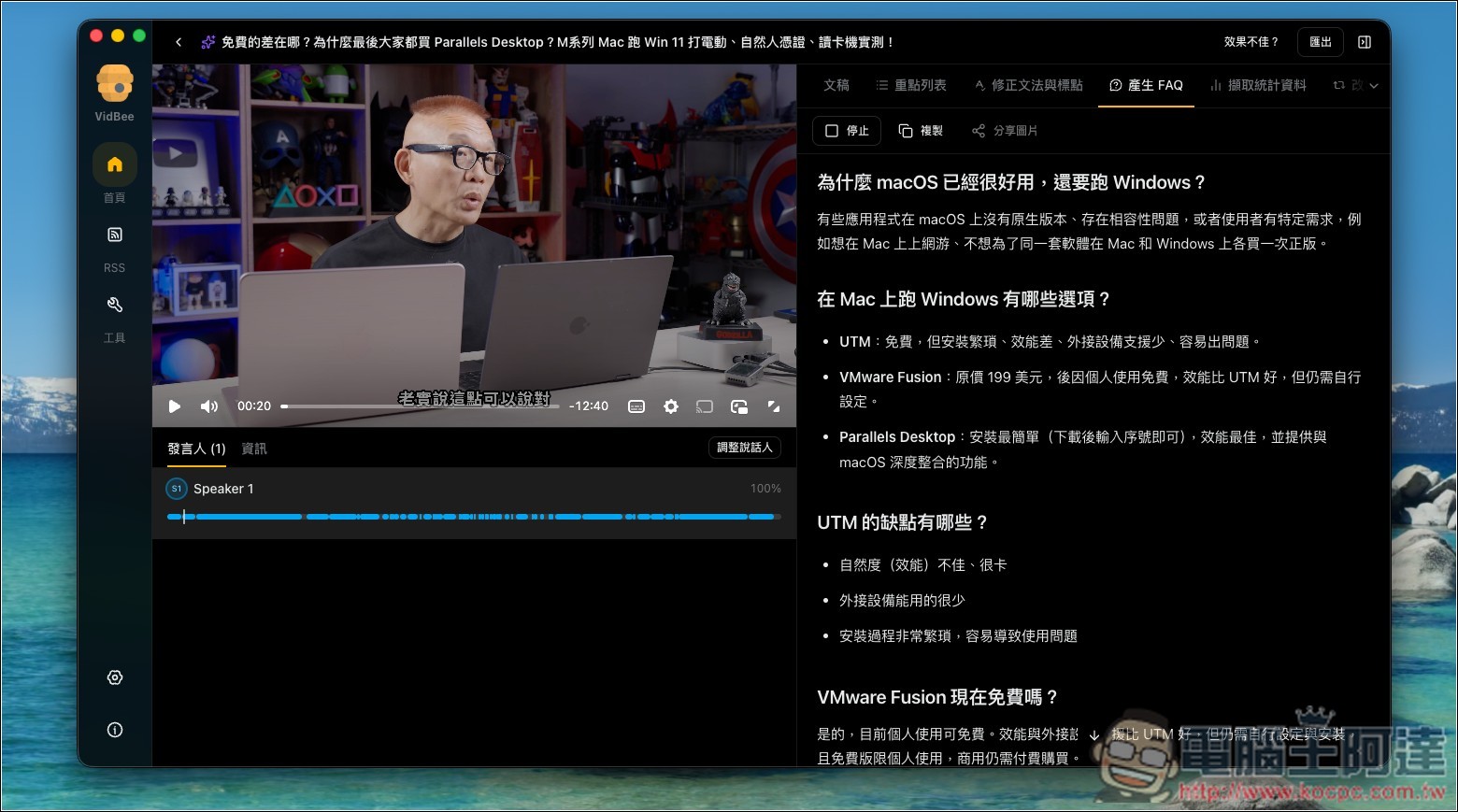This screenshot has width=1458, height=812.
Task: Click the Speaker 1 speech timeline
Action: [x=474, y=517]
